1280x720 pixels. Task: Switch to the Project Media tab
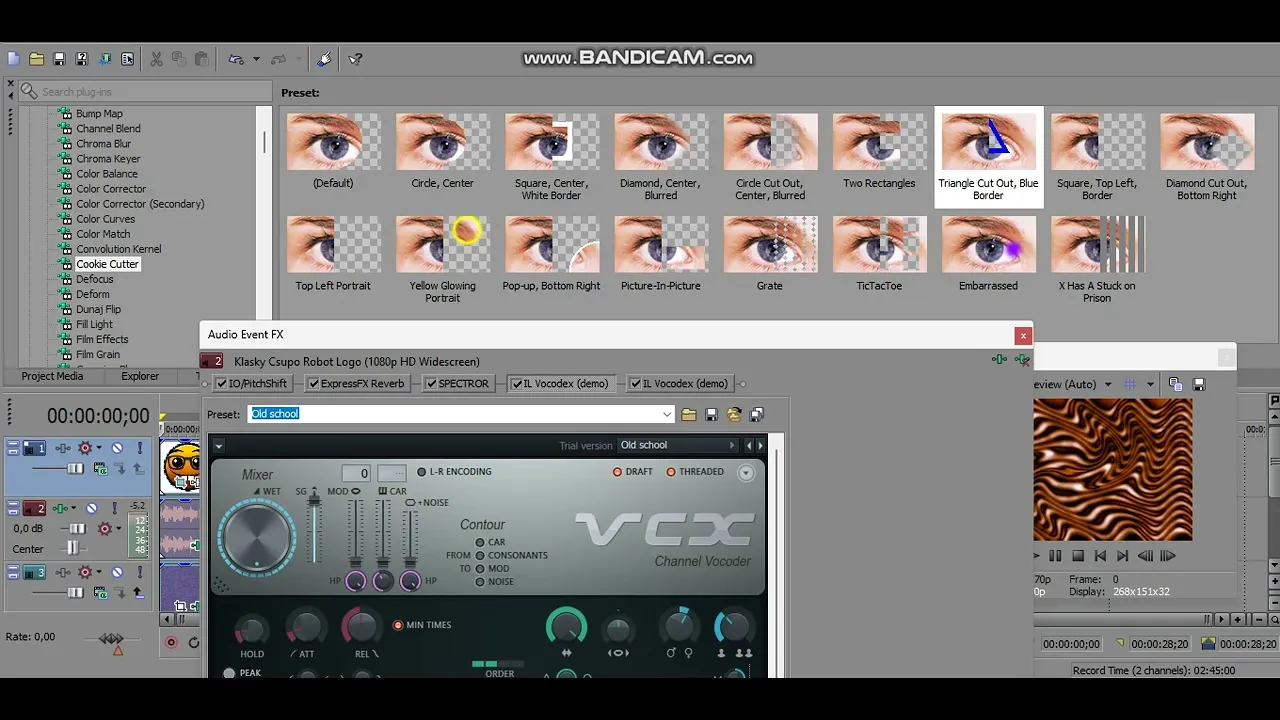52,376
